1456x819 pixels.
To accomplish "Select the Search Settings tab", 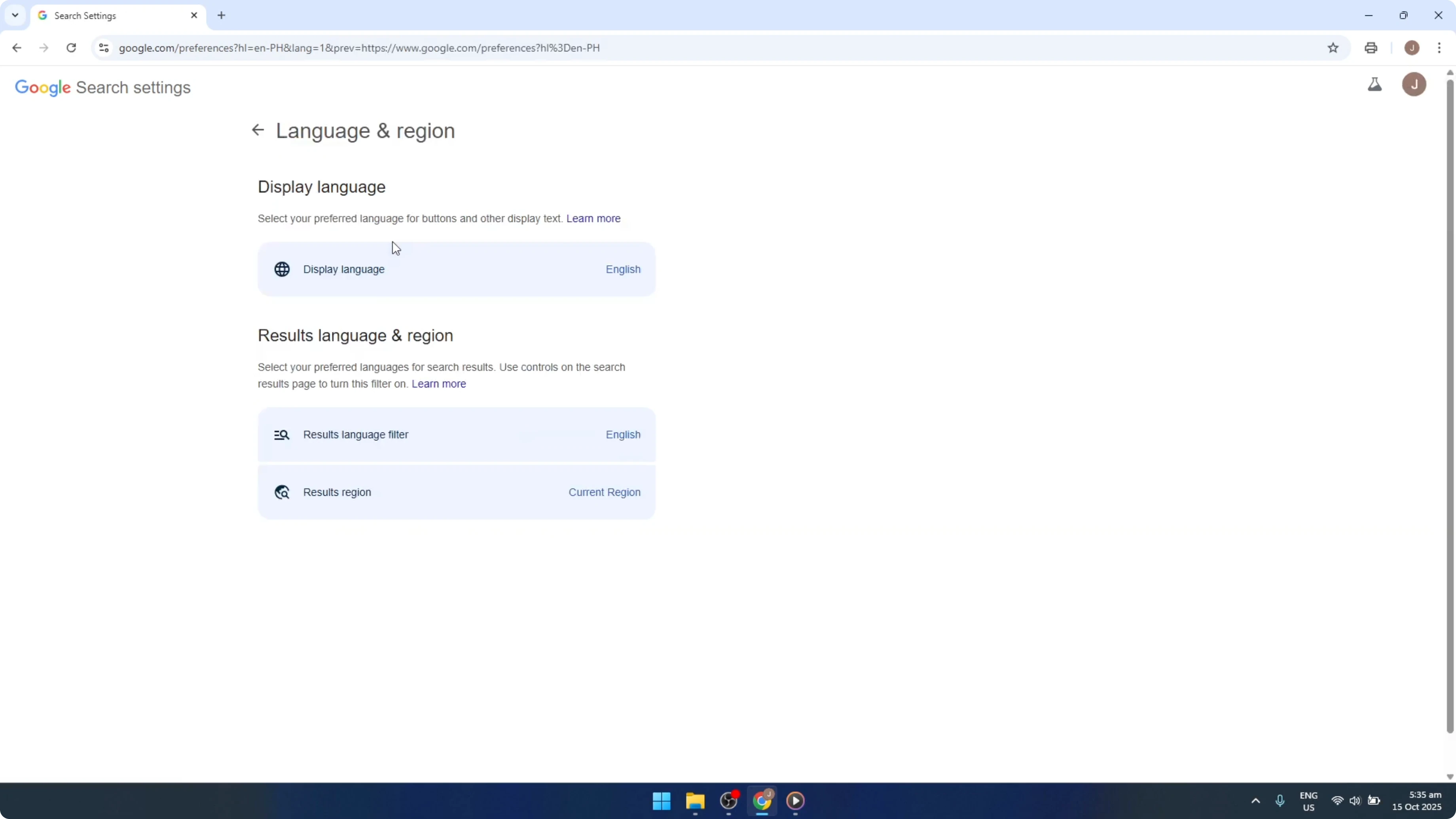I will pyautogui.click(x=118, y=16).
